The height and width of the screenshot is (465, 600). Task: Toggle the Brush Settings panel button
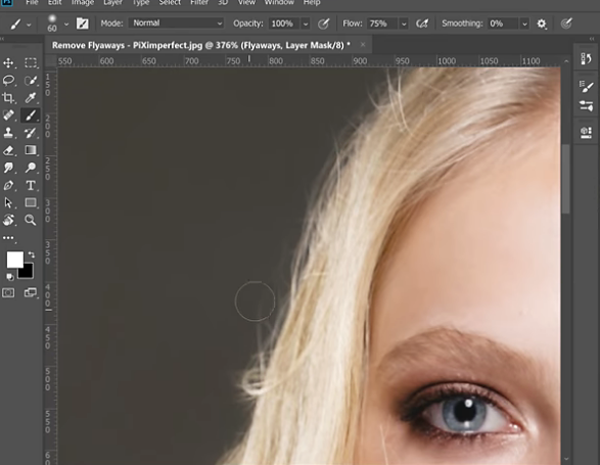pyautogui.click(x=82, y=24)
